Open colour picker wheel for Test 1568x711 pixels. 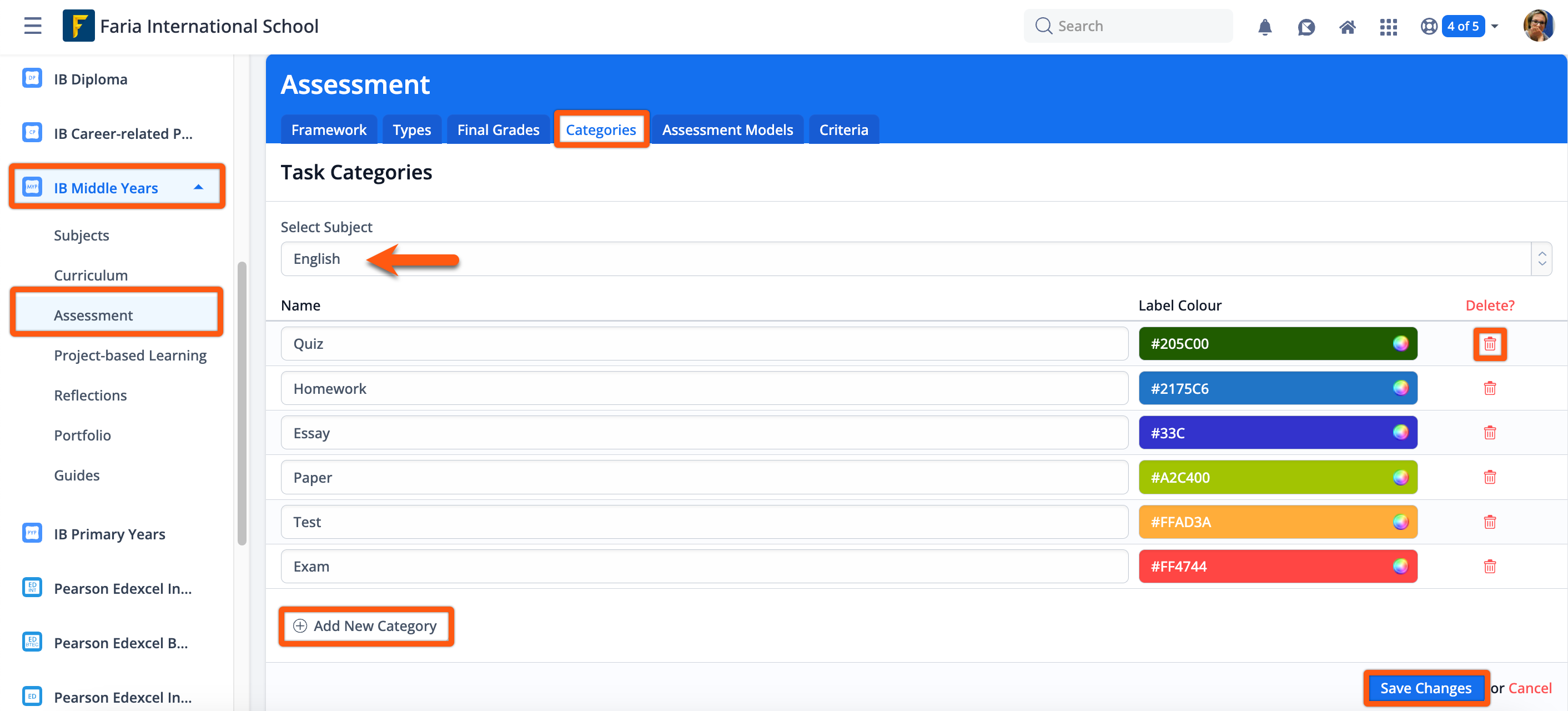(1401, 522)
